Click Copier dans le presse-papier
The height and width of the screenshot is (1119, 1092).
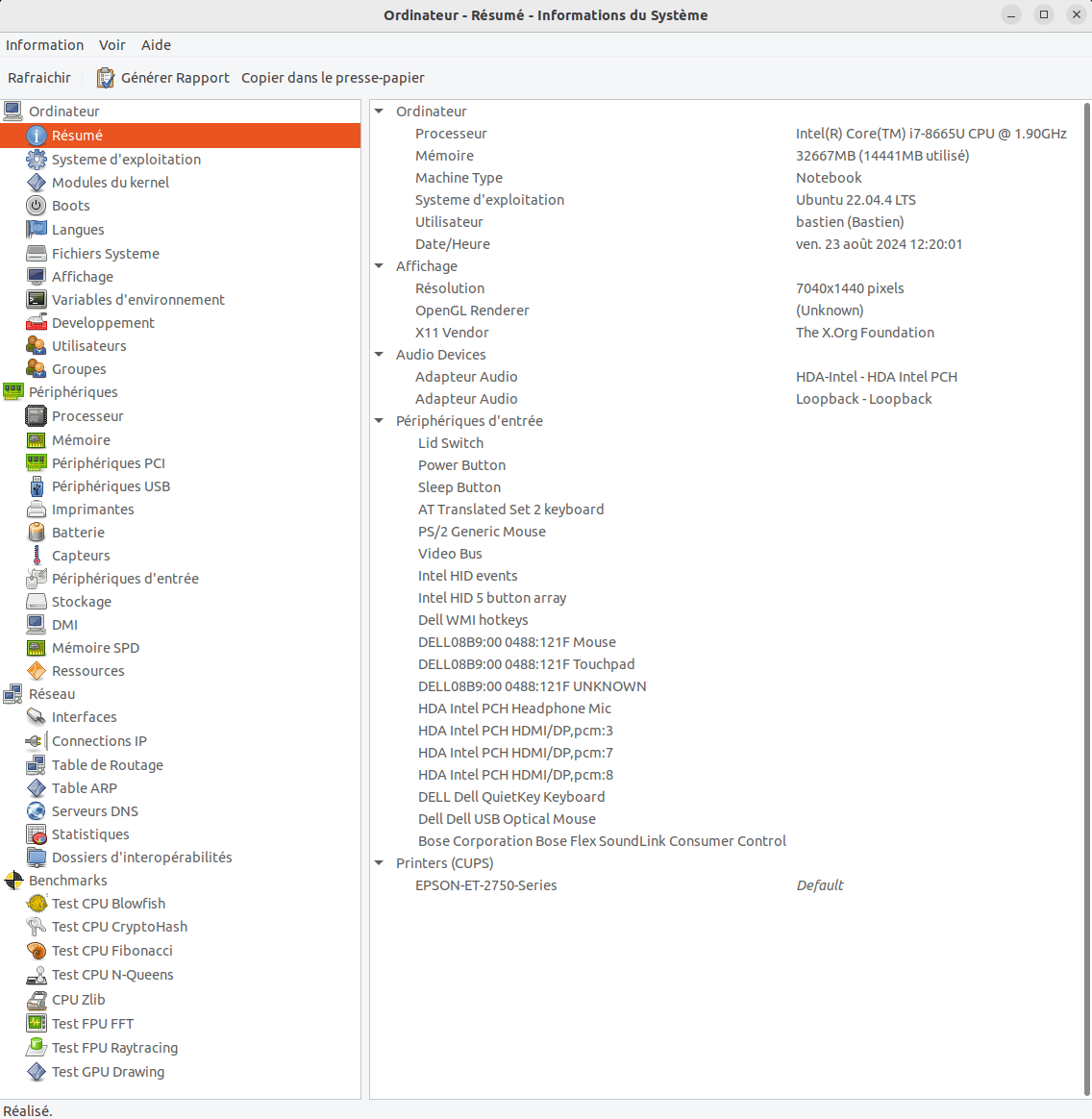(x=333, y=78)
